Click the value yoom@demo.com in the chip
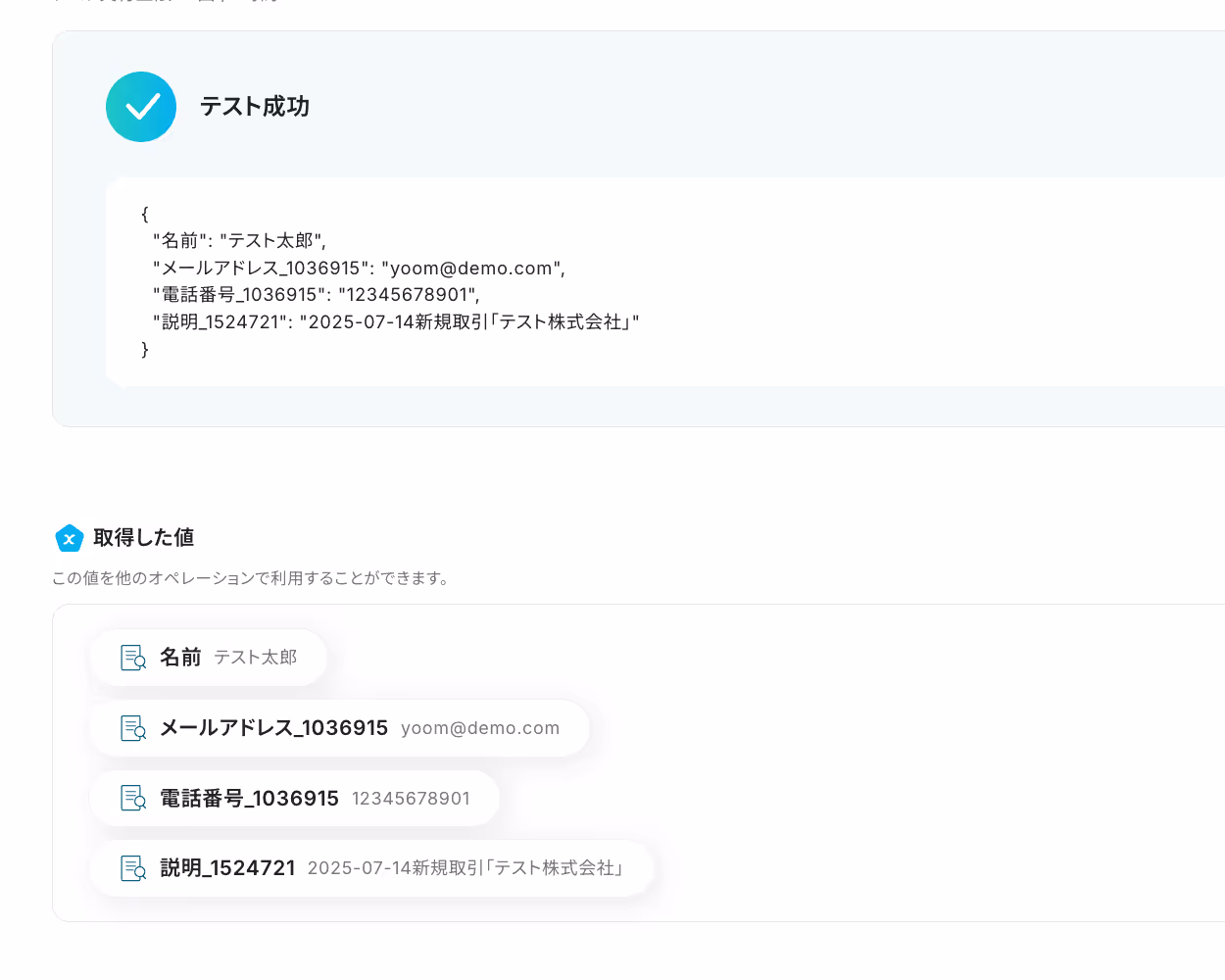This screenshot has width=1225, height=980. 480,728
